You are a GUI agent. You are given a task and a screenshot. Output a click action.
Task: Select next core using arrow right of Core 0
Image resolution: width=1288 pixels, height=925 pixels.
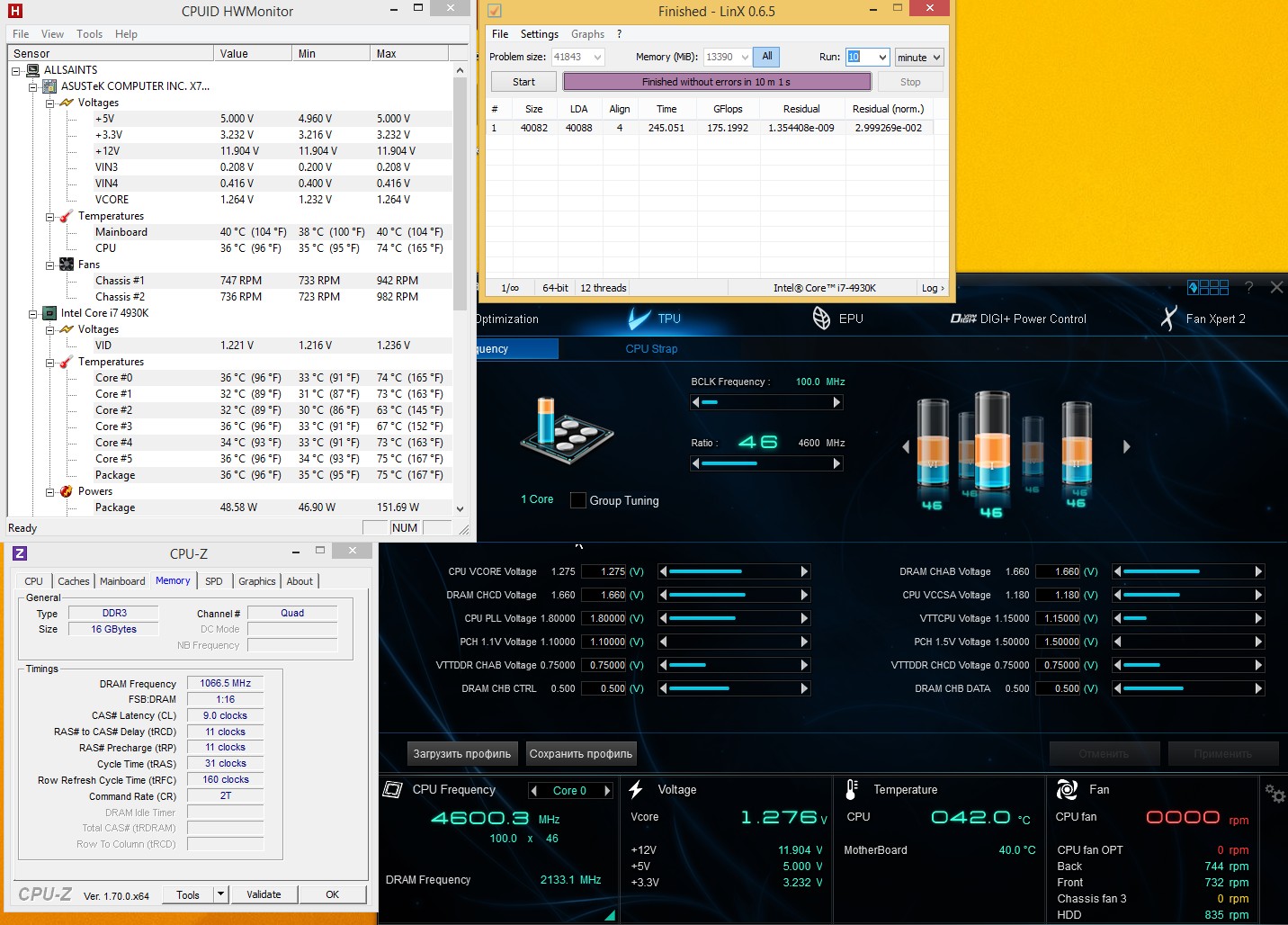pyautogui.click(x=607, y=791)
